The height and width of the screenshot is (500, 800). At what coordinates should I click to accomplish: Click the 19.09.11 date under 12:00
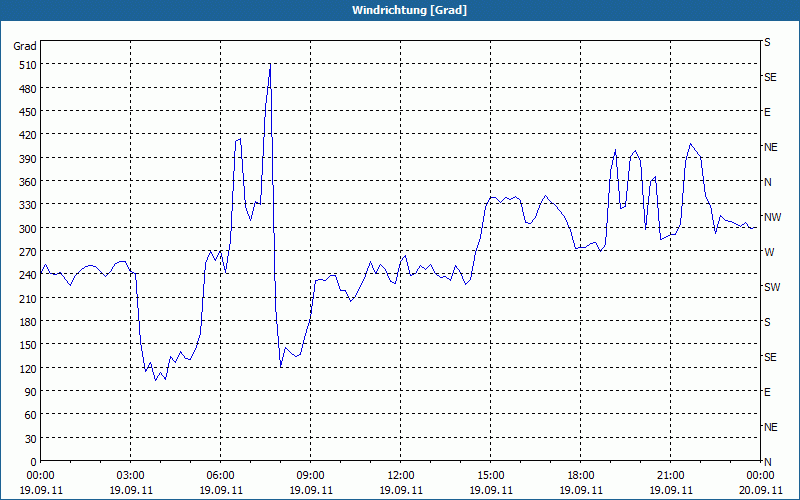[401, 490]
